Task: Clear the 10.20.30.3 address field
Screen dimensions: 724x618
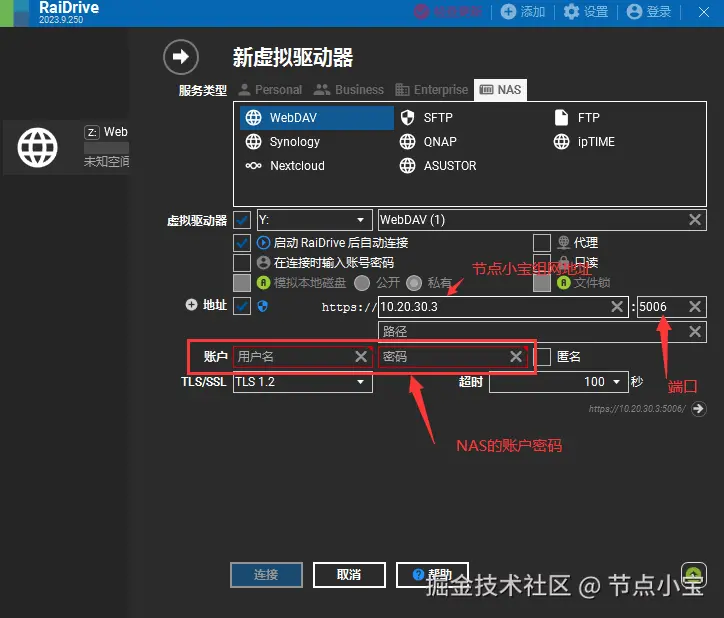Action: 617,307
